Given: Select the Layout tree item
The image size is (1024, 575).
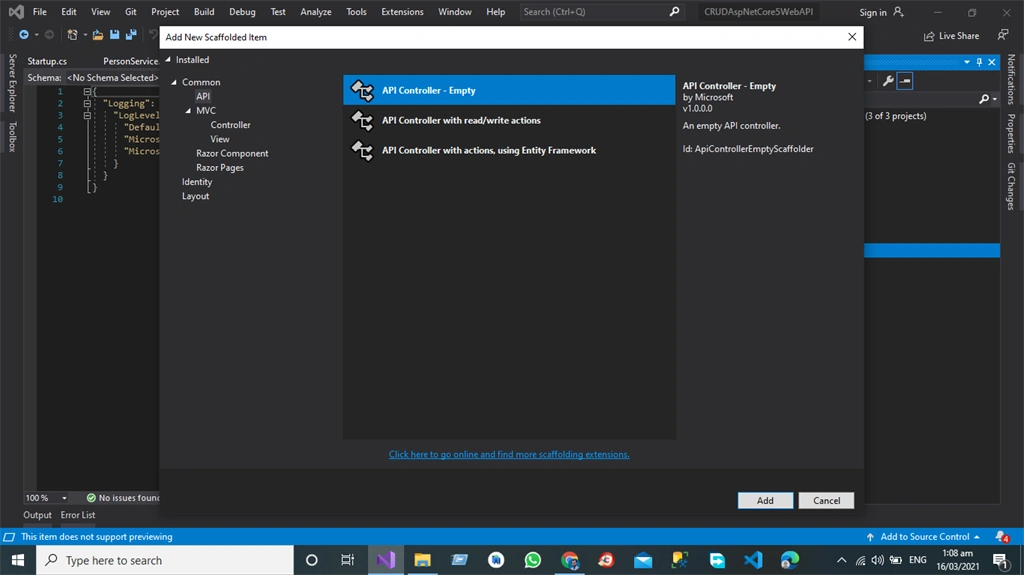Looking at the screenshot, I should pos(195,196).
